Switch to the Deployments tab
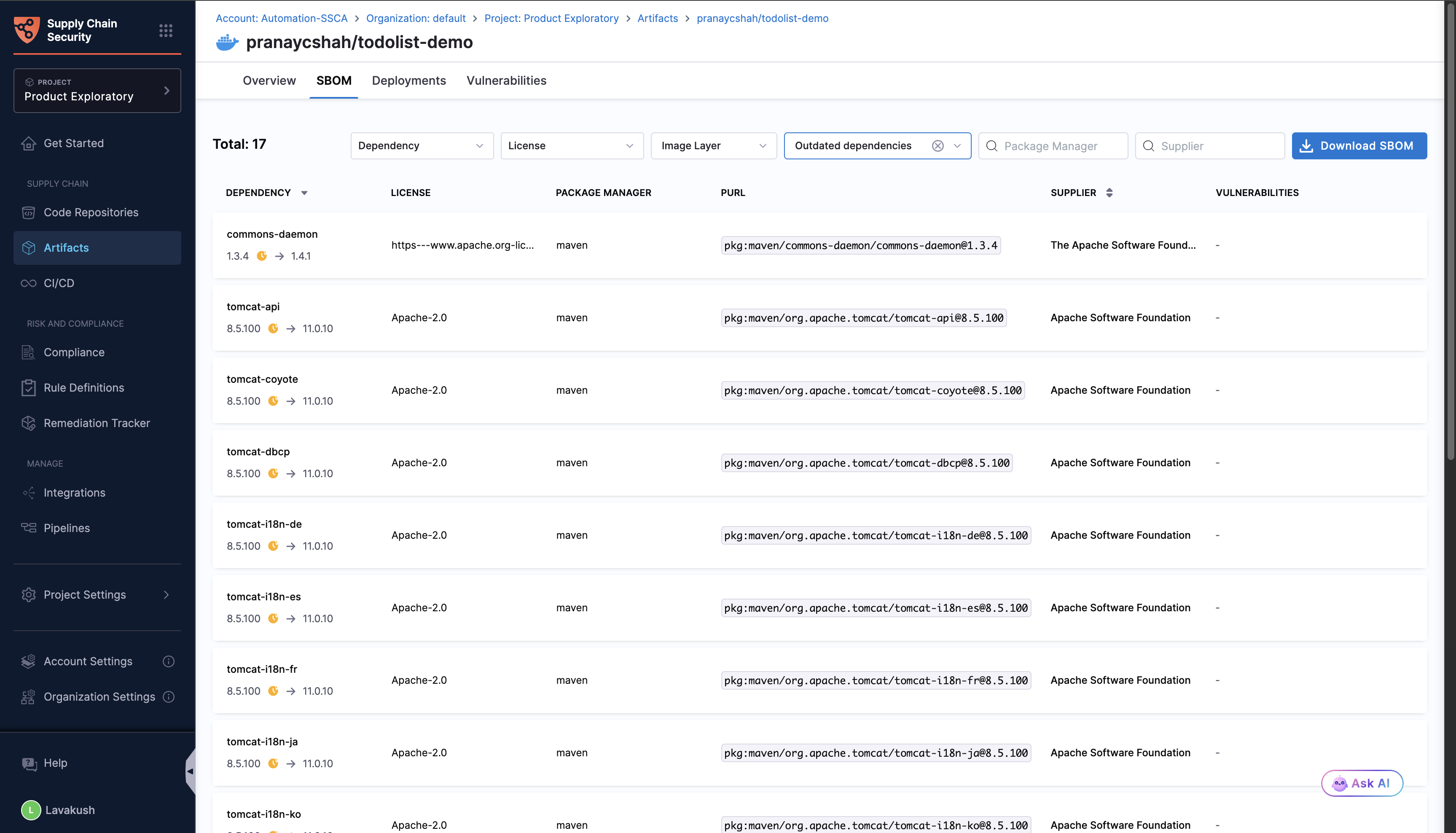1456x833 pixels. [408, 81]
